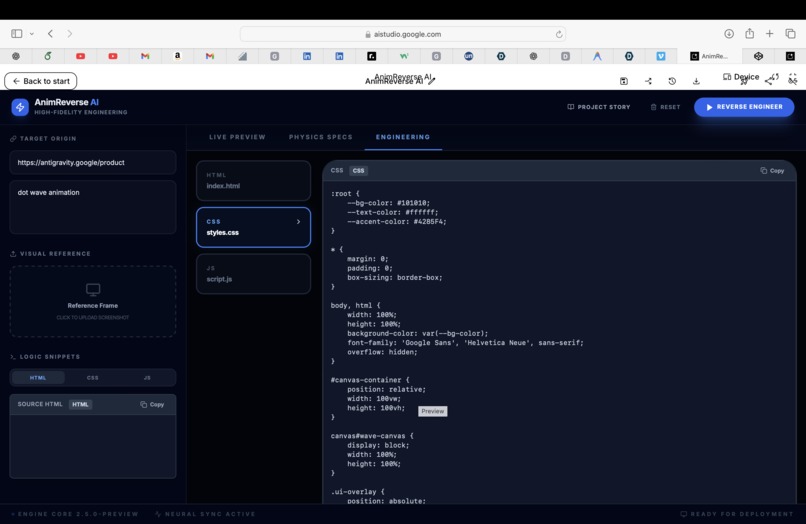The height and width of the screenshot is (524, 806).
Task: Select the CSS logic snippet tab
Action: 93,378
